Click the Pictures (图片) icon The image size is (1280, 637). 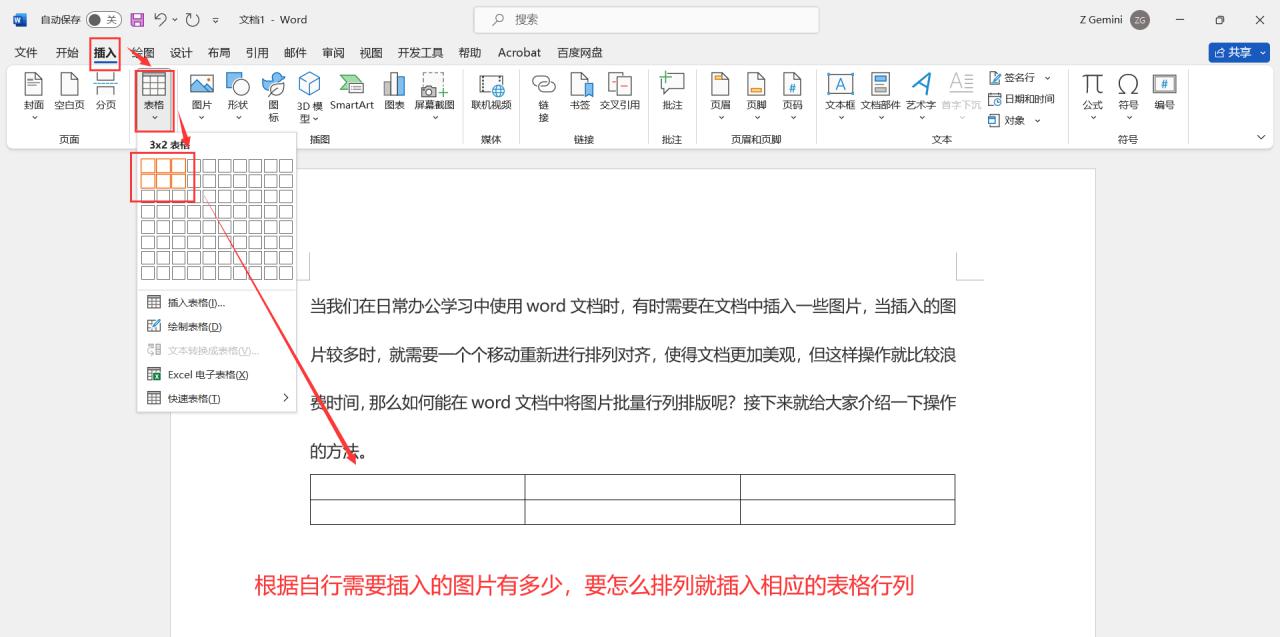pyautogui.click(x=202, y=96)
